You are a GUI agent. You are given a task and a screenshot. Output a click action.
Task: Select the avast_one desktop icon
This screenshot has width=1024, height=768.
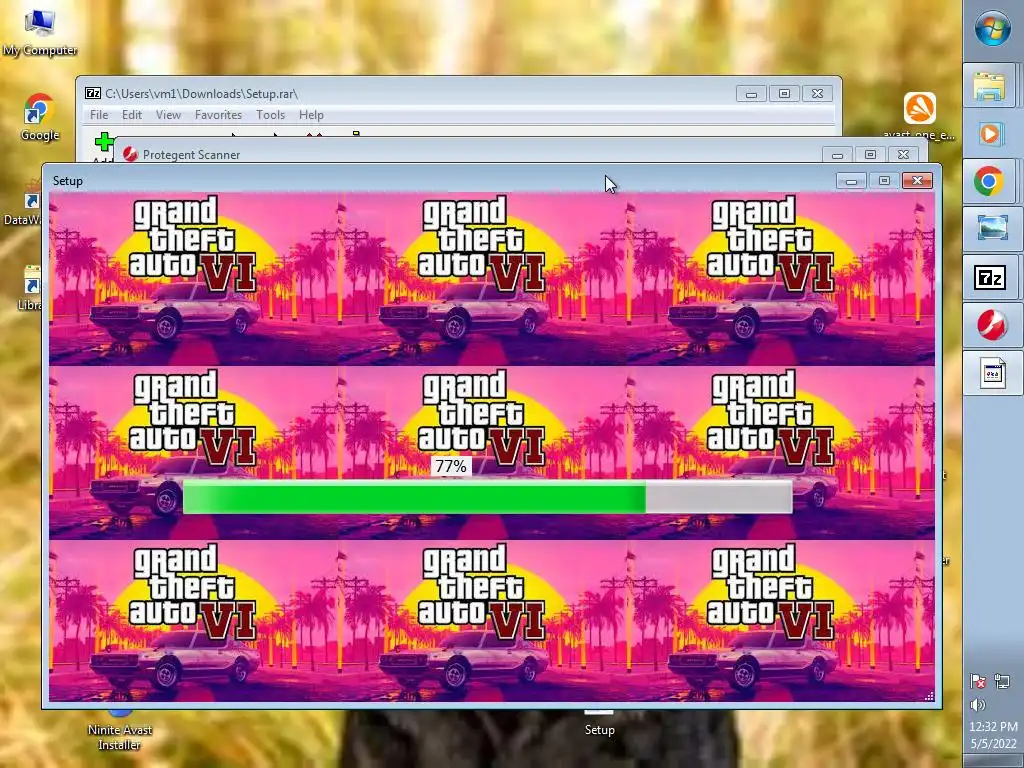click(920, 118)
